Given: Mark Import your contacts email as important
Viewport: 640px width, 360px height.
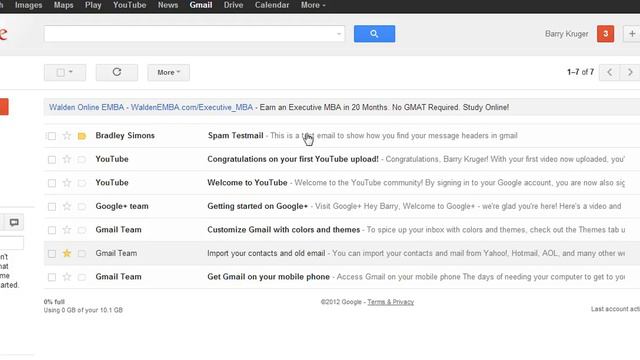Looking at the screenshot, I should (x=82, y=254).
